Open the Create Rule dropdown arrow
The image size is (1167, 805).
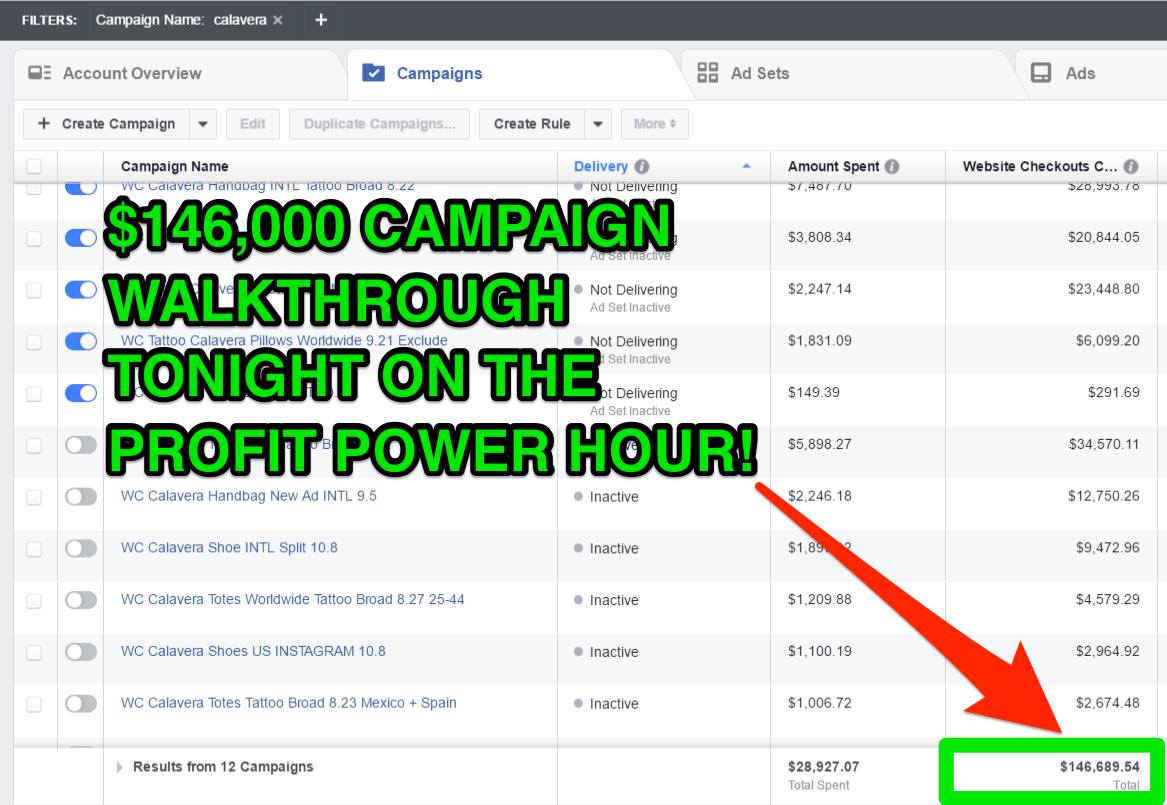[x=597, y=124]
